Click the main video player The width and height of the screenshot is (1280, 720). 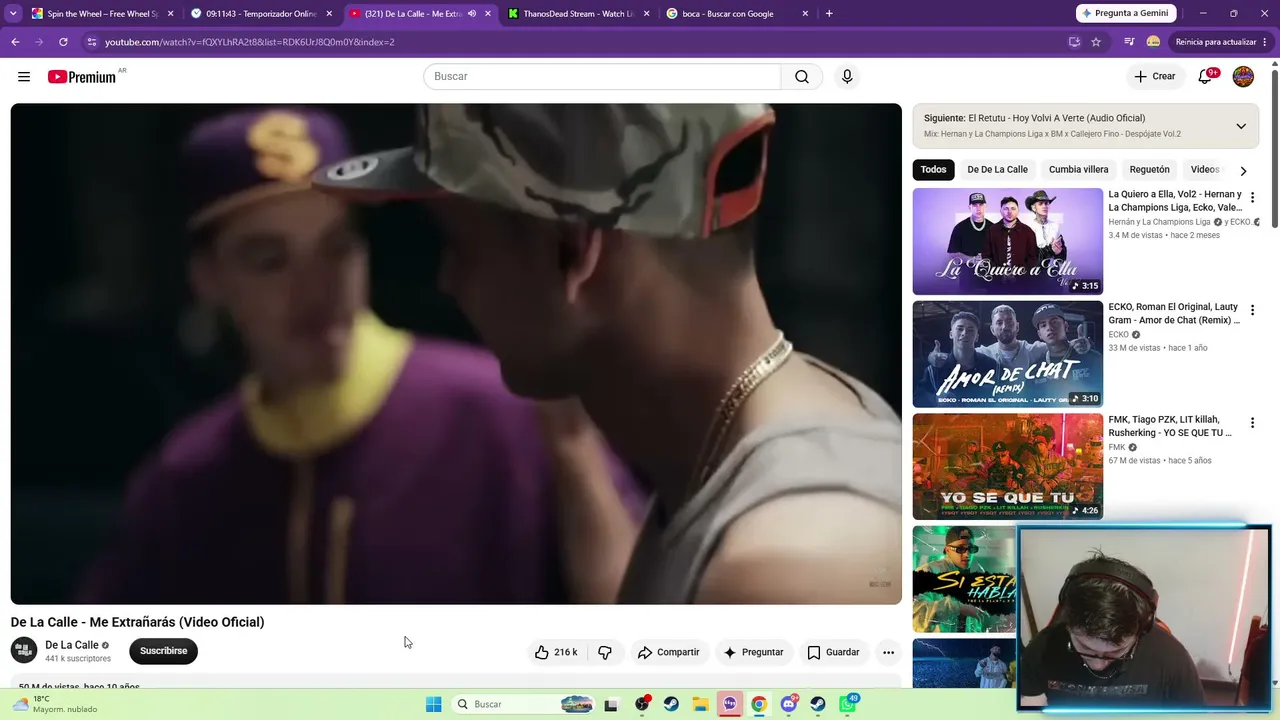[x=456, y=354]
